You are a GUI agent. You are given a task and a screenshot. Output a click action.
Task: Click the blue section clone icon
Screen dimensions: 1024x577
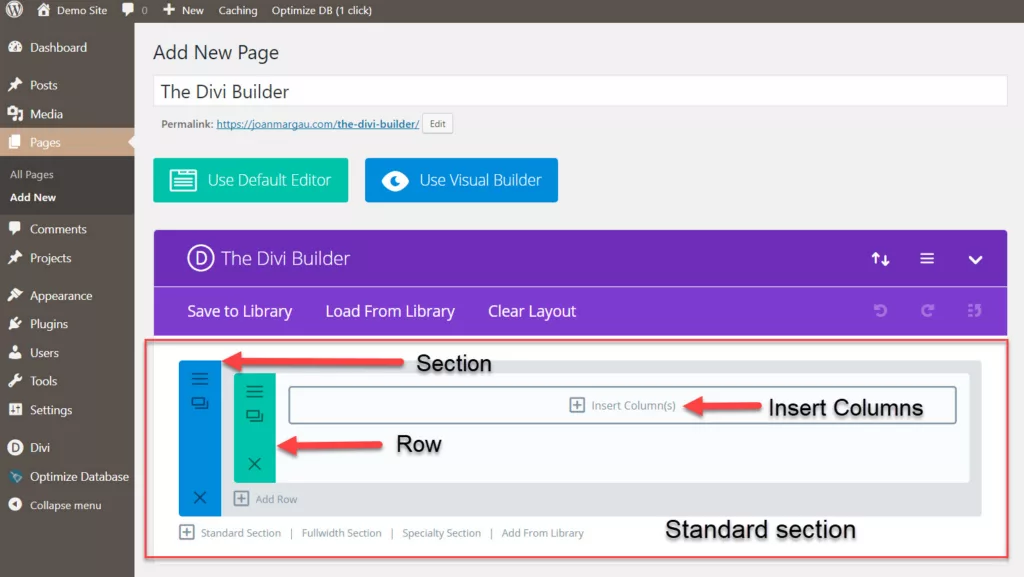click(200, 403)
